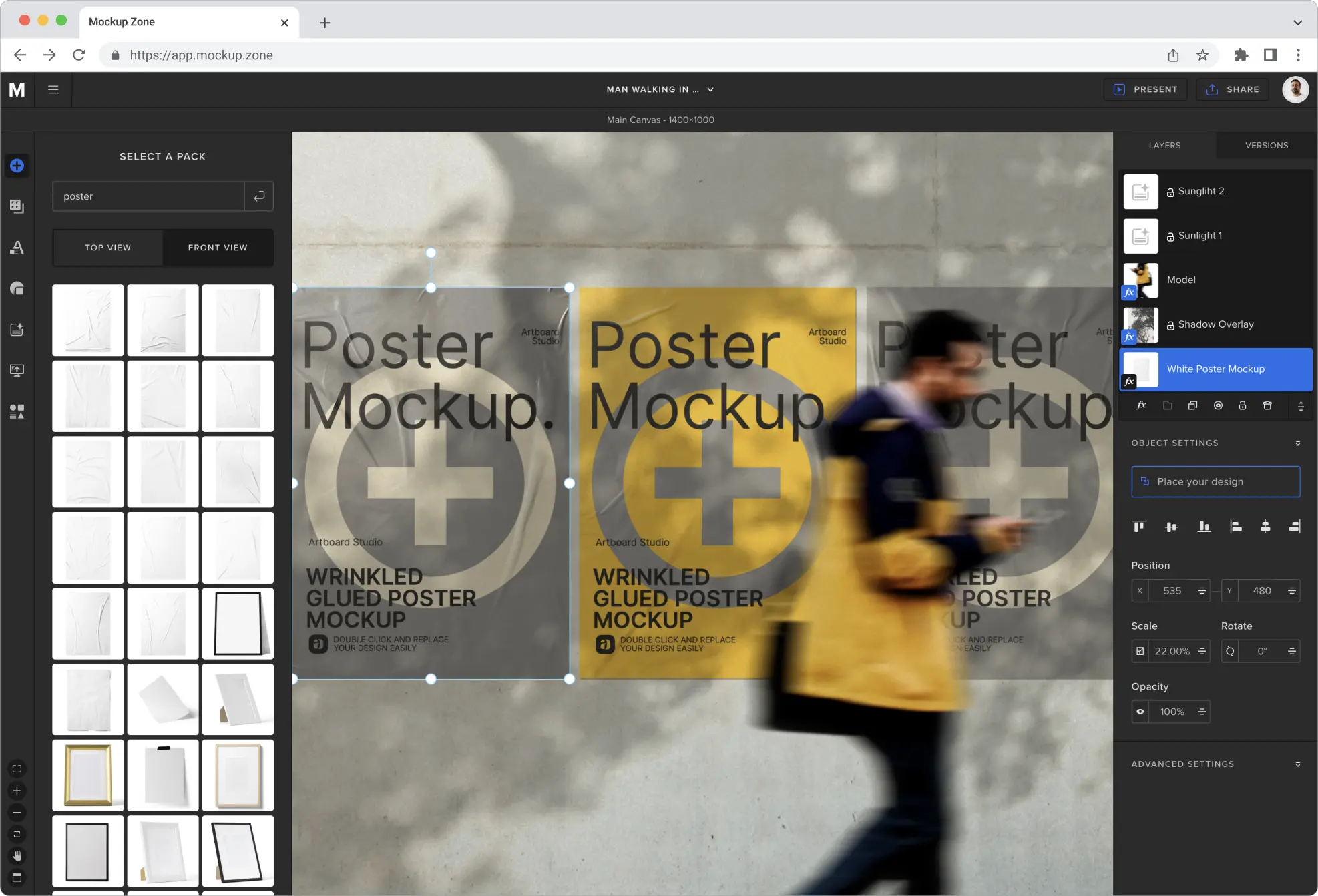Duplicate the selected layer via copy icon
The height and width of the screenshot is (896, 1318).
pyautogui.click(x=1192, y=405)
